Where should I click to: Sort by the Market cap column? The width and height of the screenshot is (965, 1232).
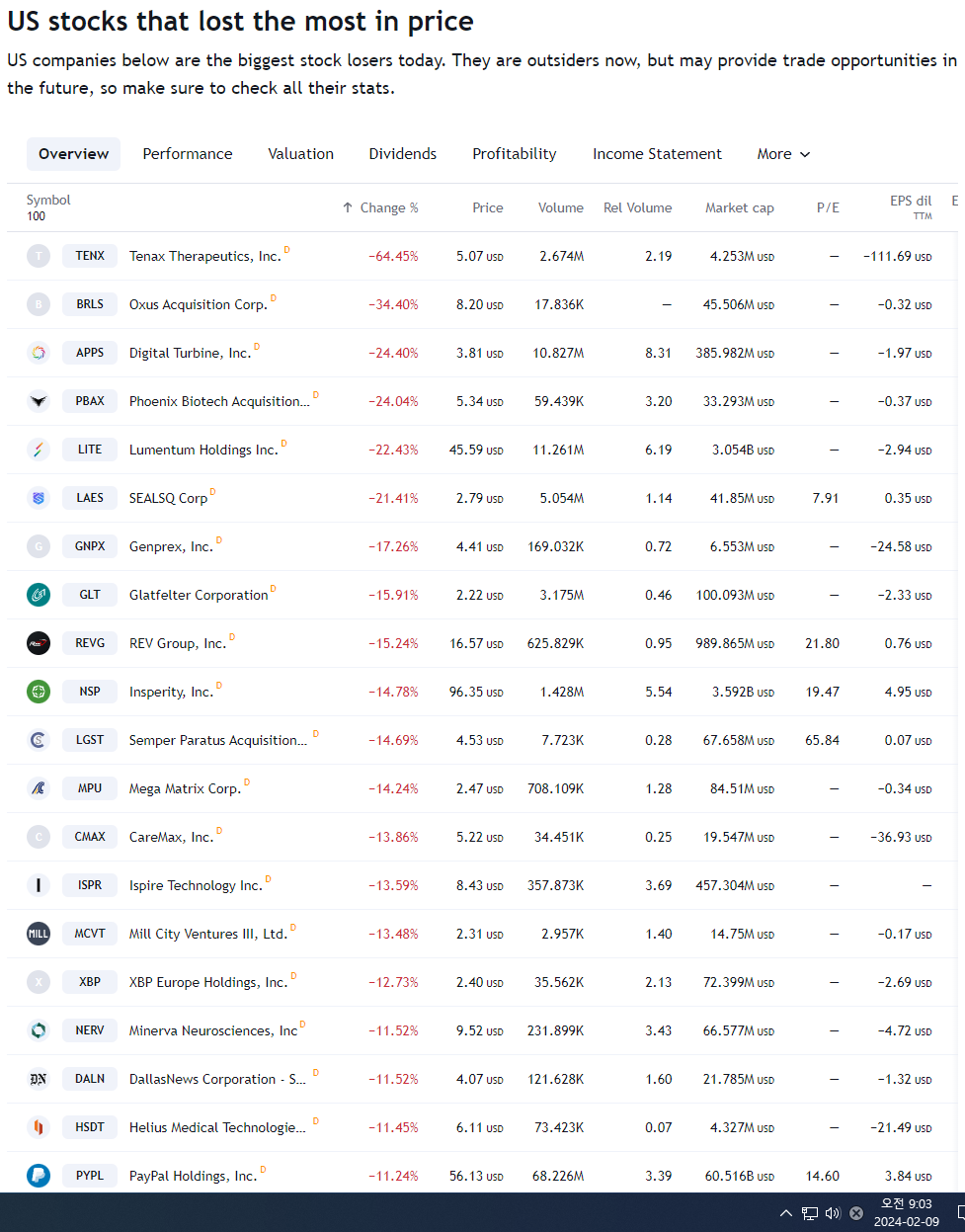tap(740, 207)
